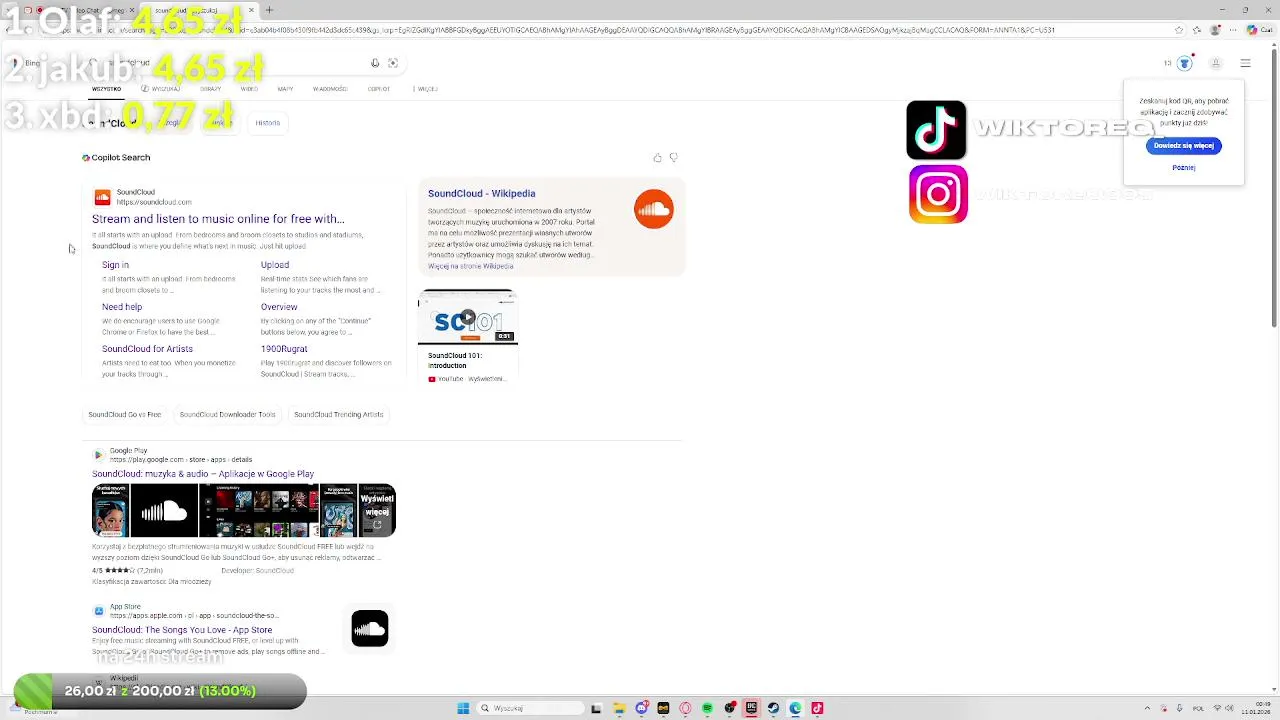This screenshot has height=720, width=1280.
Task: Switch to the COPILOT tab
Action: (x=378, y=89)
